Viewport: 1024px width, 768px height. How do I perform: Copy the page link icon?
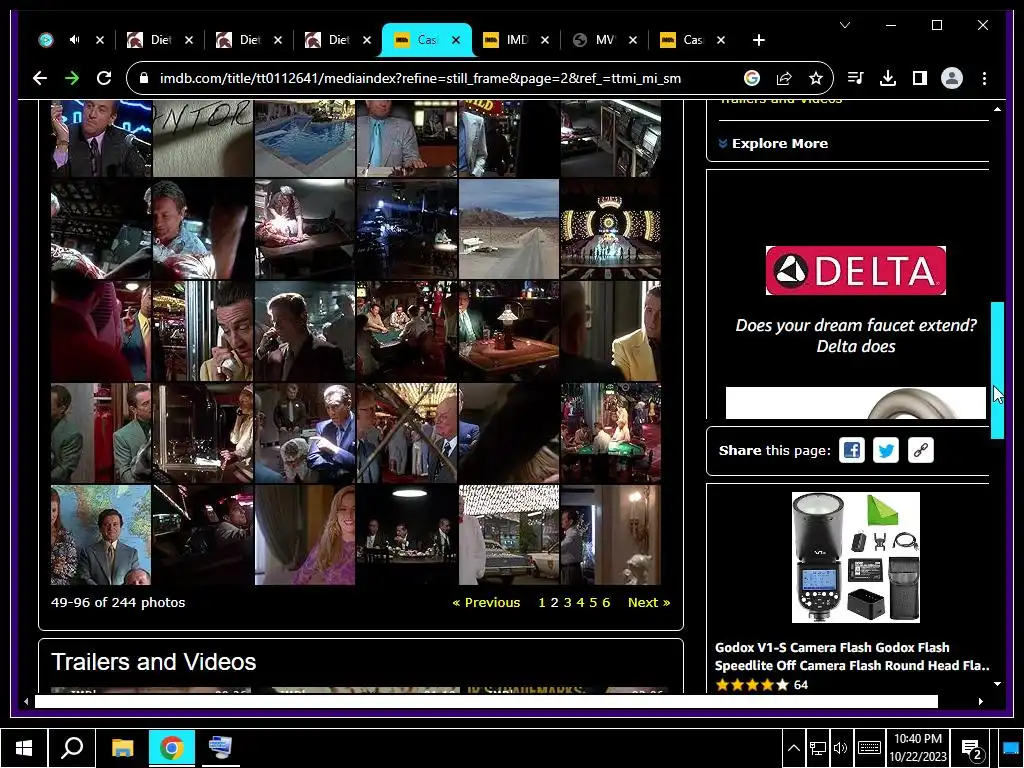921,450
